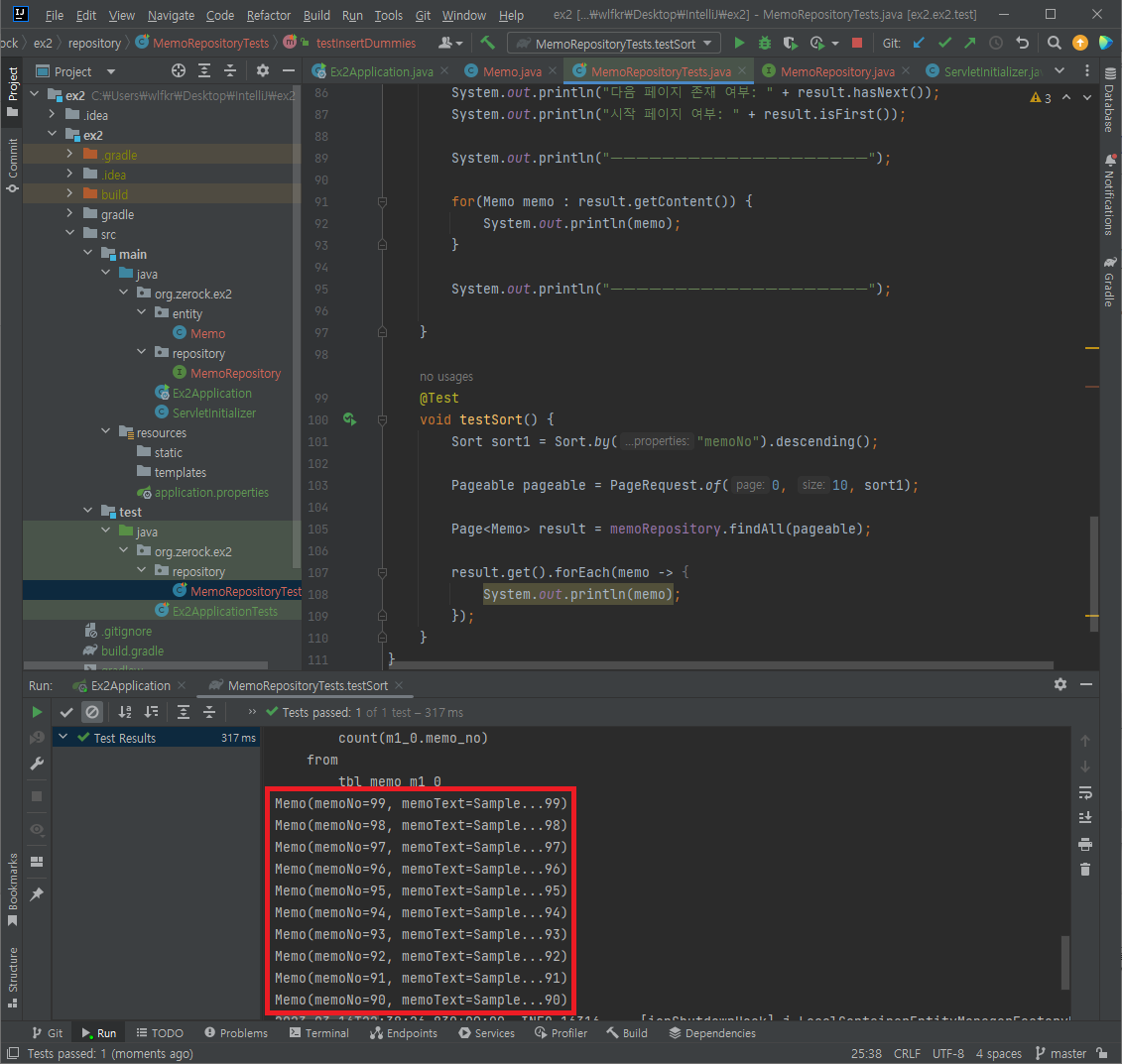Screen dimensions: 1122x1064
Task: Rerun tests in the Run panel
Action: tap(37, 711)
